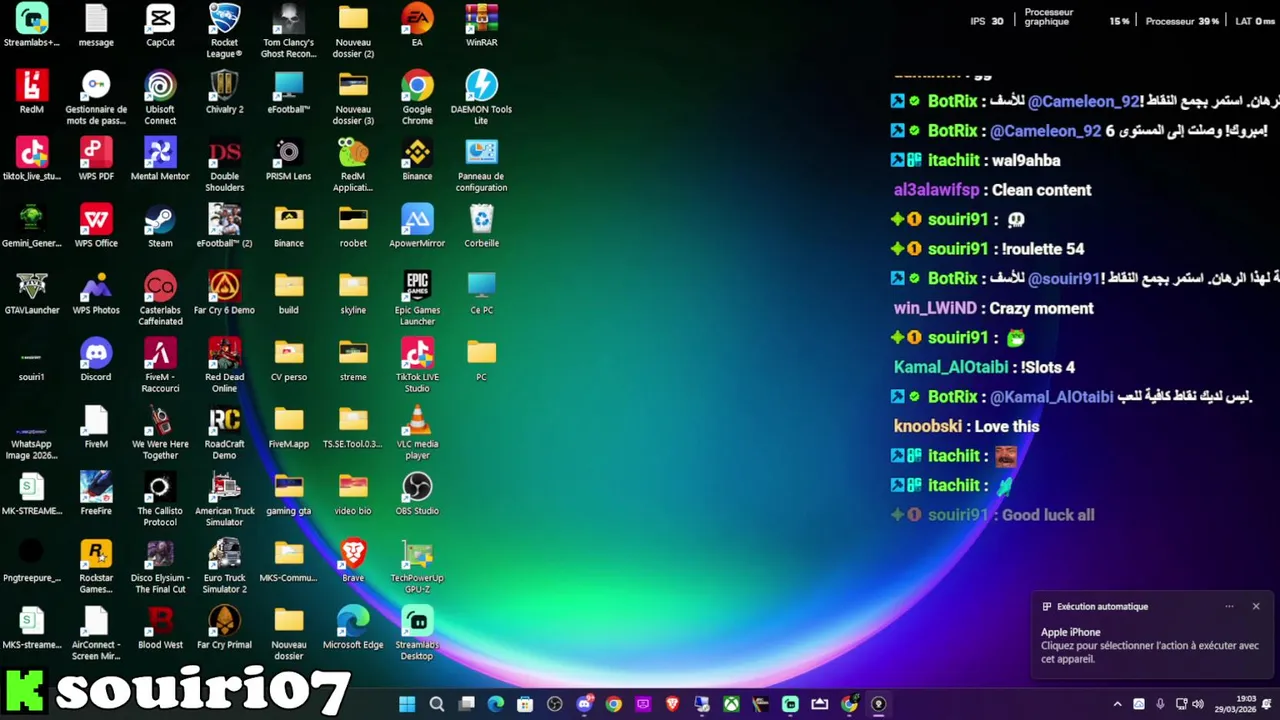Image resolution: width=1280 pixels, height=720 pixels.
Task: Open the Far Cry 6 Demo icon
Action: point(224,293)
